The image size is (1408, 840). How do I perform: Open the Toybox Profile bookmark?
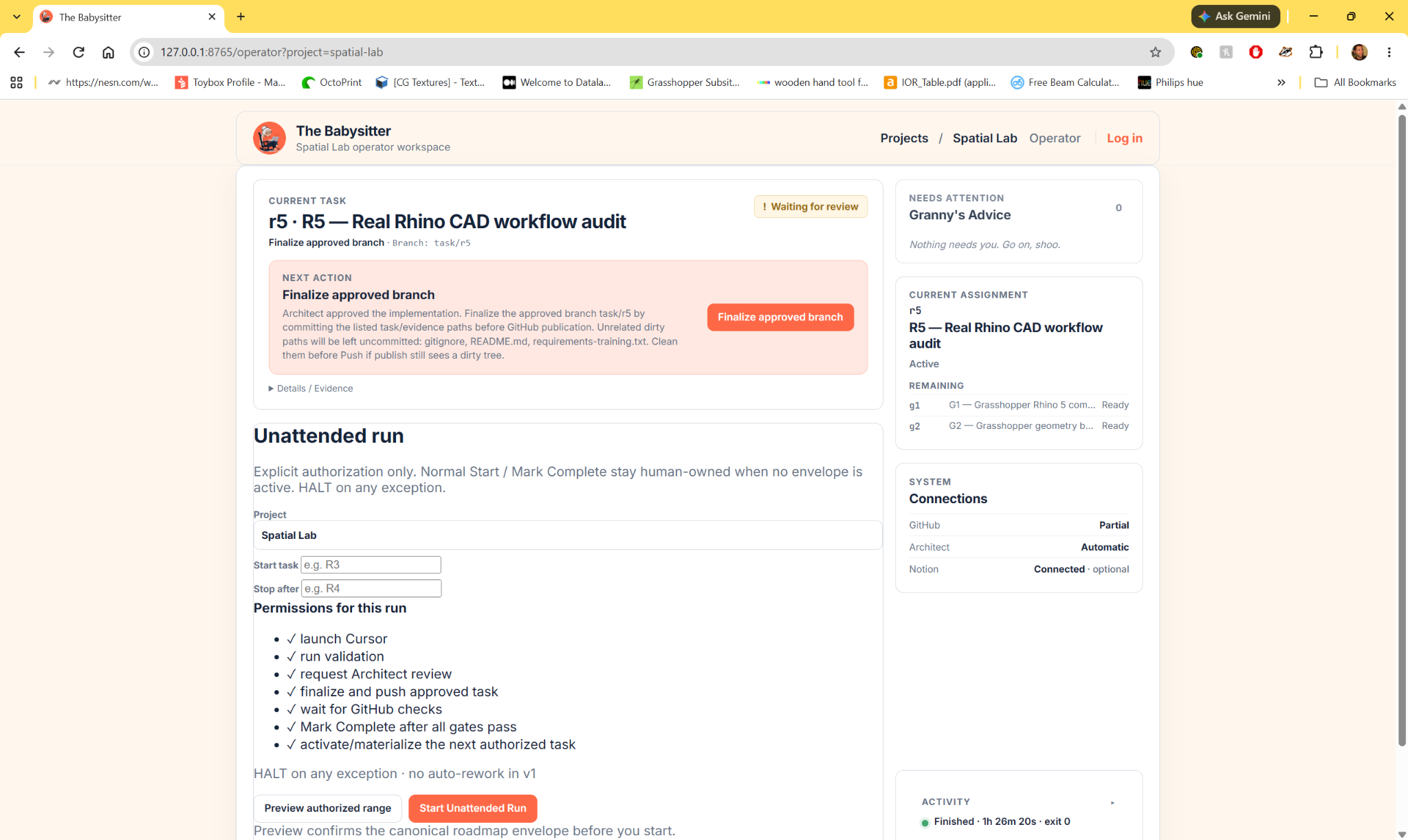click(230, 82)
